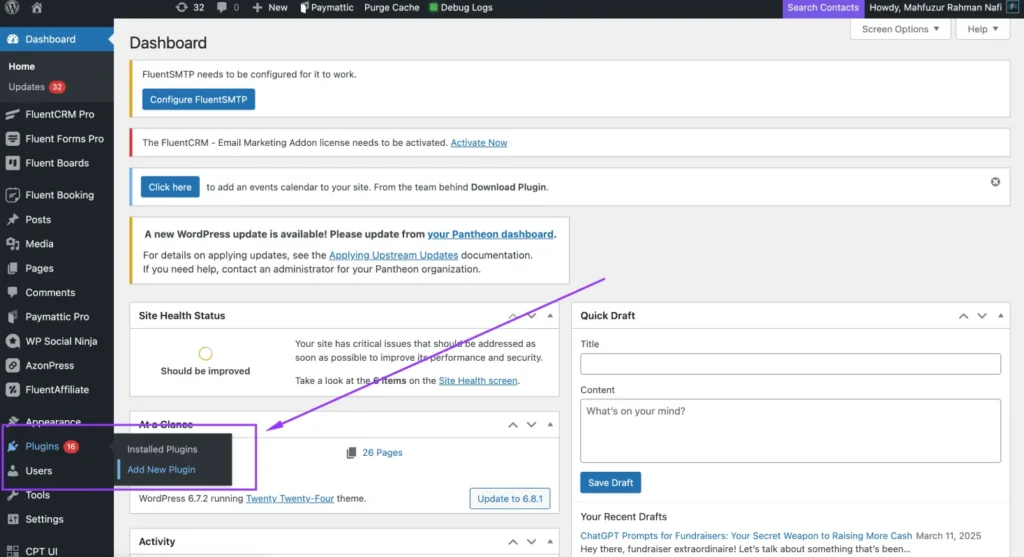Click the WordPress logo in admin bar

point(12,7)
